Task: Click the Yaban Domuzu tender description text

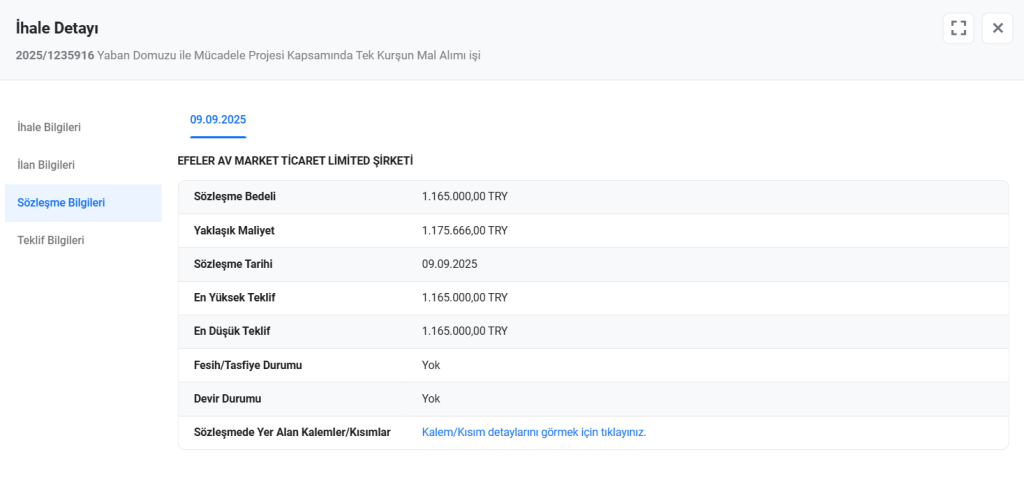Action: [x=289, y=55]
